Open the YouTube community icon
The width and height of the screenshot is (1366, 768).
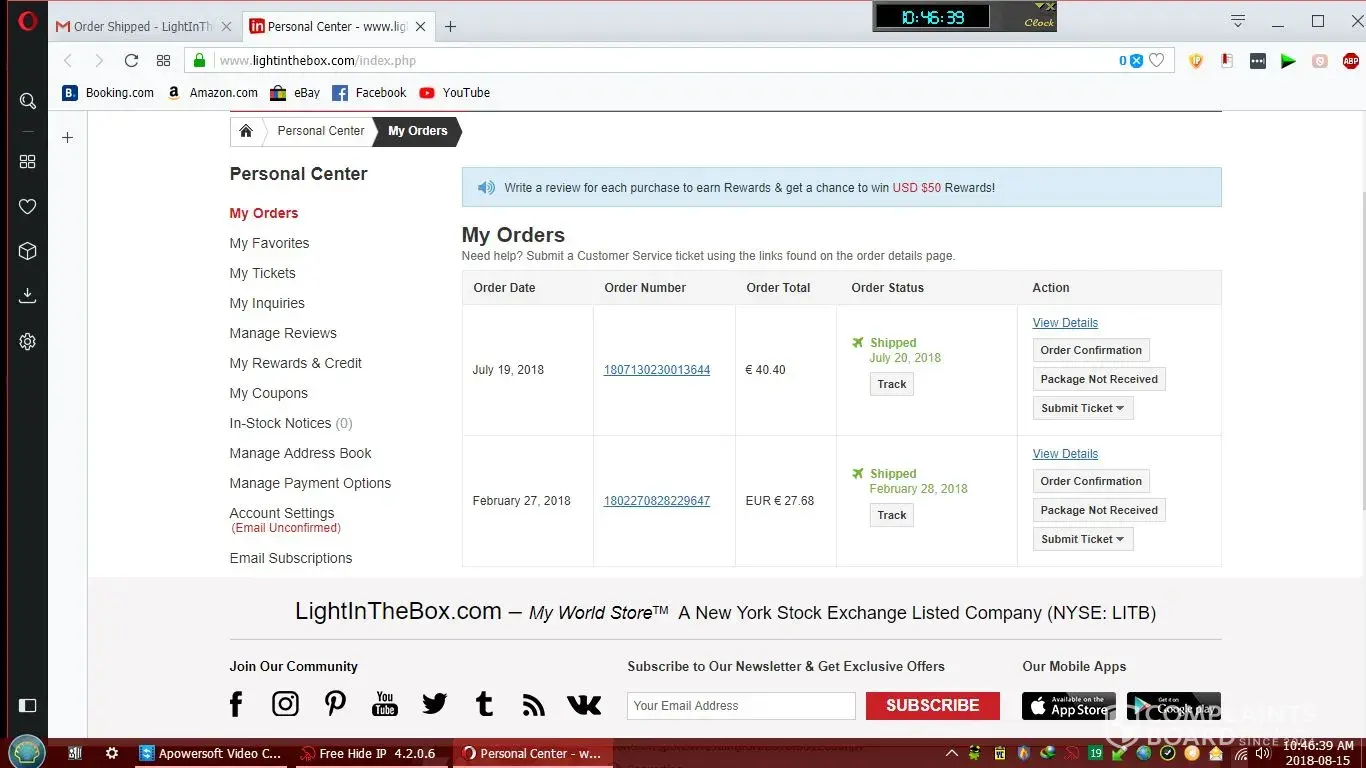385,704
